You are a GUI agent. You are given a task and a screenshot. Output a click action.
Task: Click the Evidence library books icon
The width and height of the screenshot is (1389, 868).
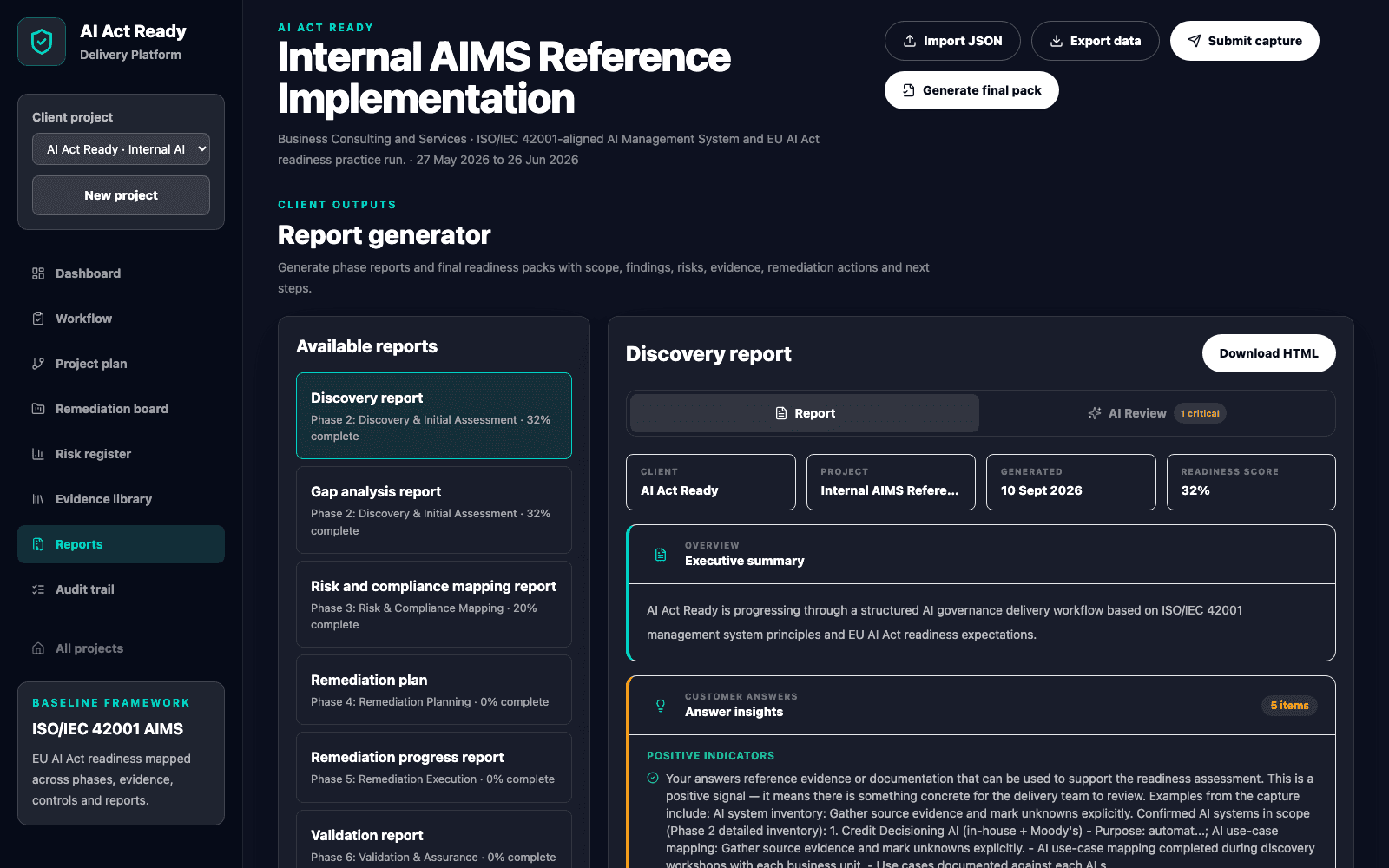(38, 499)
